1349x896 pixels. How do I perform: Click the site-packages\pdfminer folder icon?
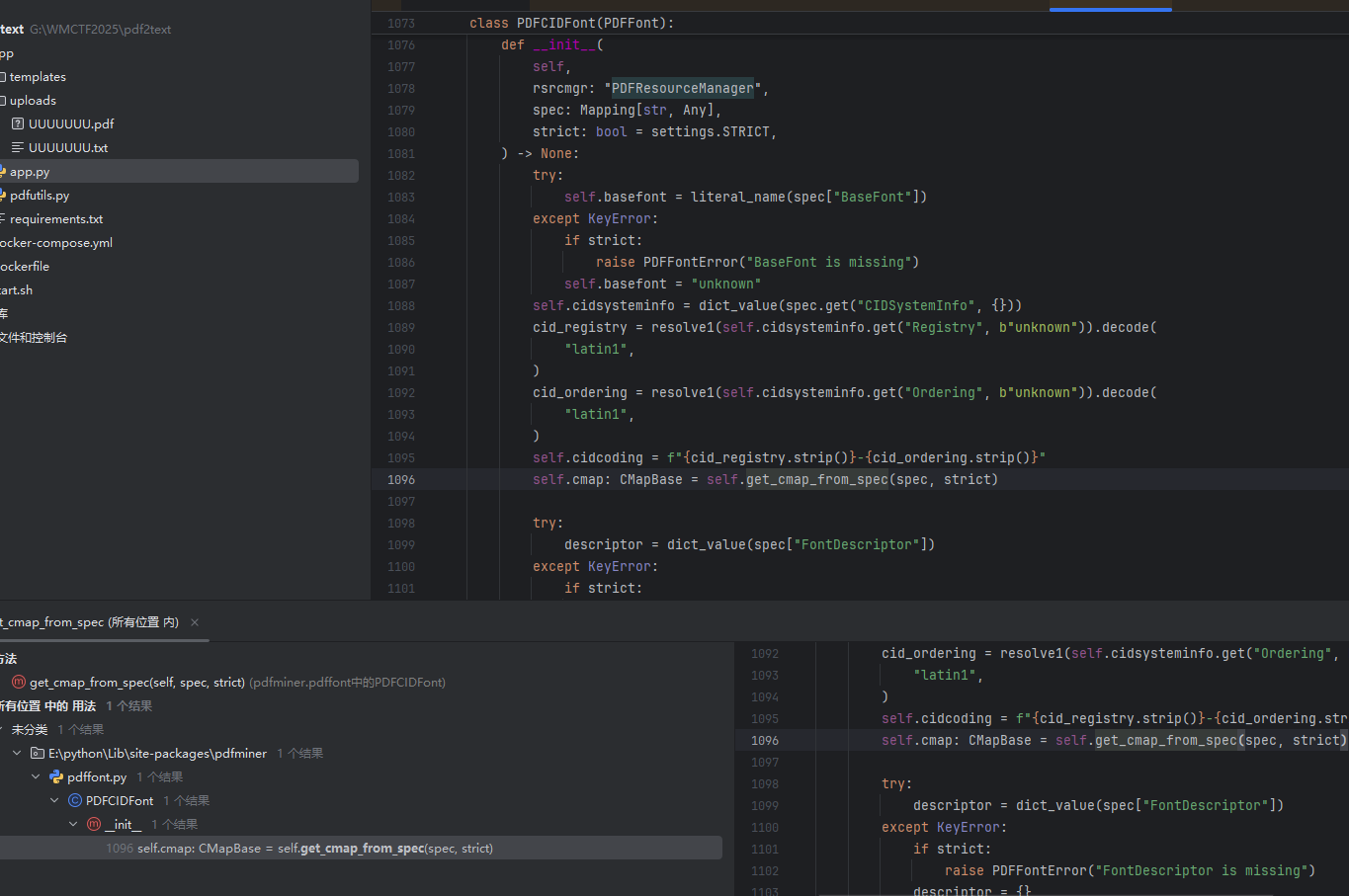pyautogui.click(x=38, y=753)
